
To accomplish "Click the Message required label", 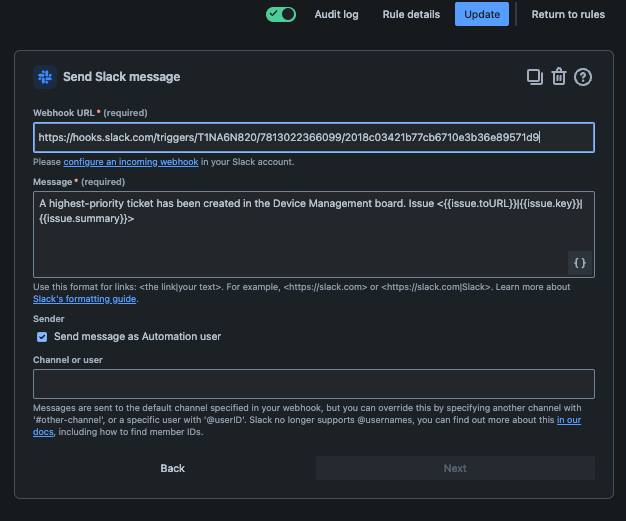I will coord(79,182).
